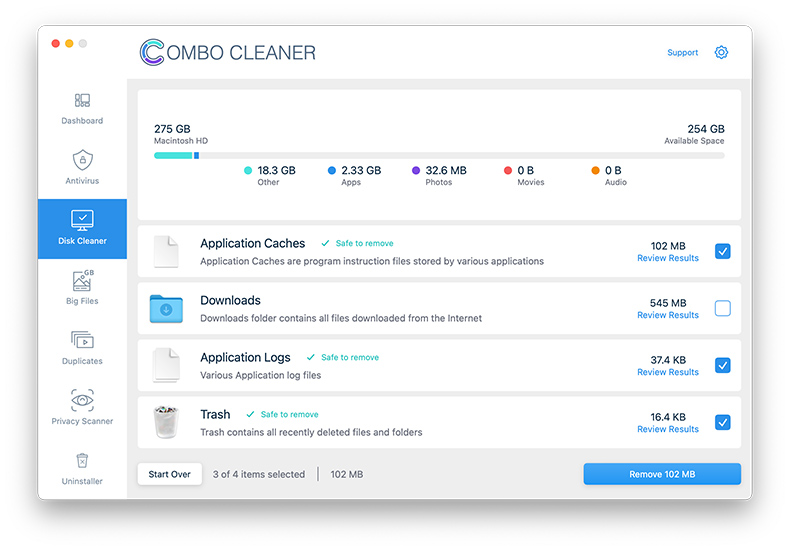Click the Application Caches file icon
The width and height of the screenshot is (790, 550).
(167, 251)
